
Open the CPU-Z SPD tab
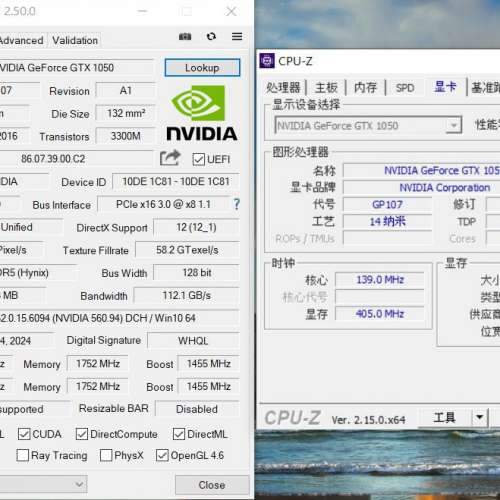405,88
